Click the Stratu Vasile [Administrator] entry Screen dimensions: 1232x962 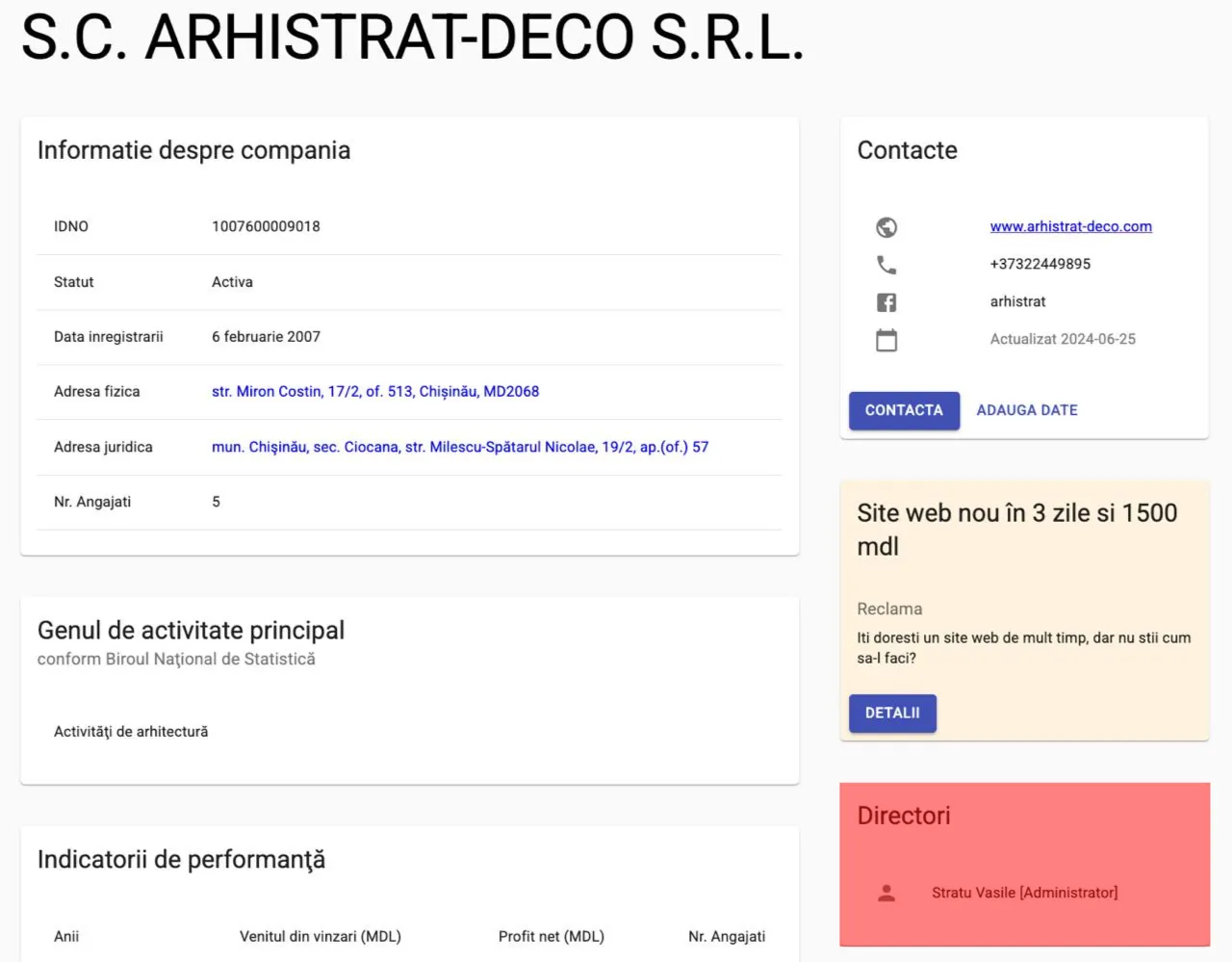coord(1024,893)
